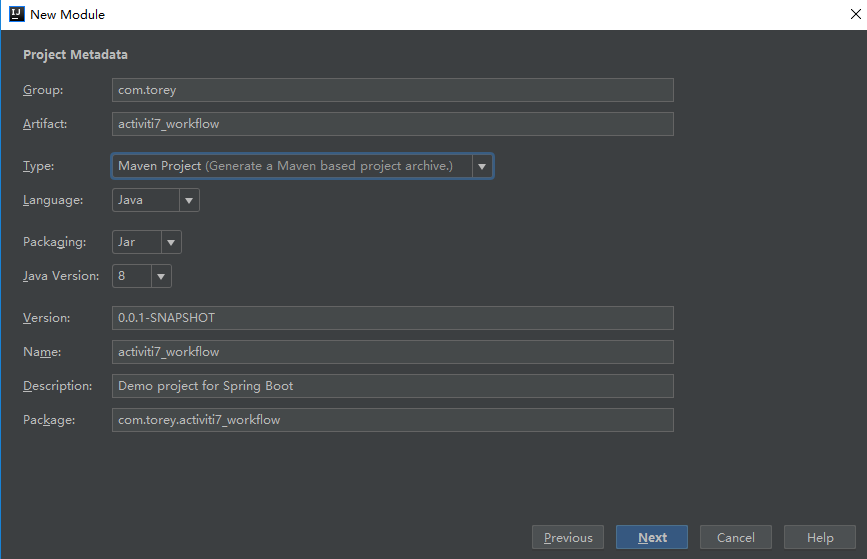This screenshot has height=559, width=867.
Task: Click the Group input field
Action: (x=393, y=90)
